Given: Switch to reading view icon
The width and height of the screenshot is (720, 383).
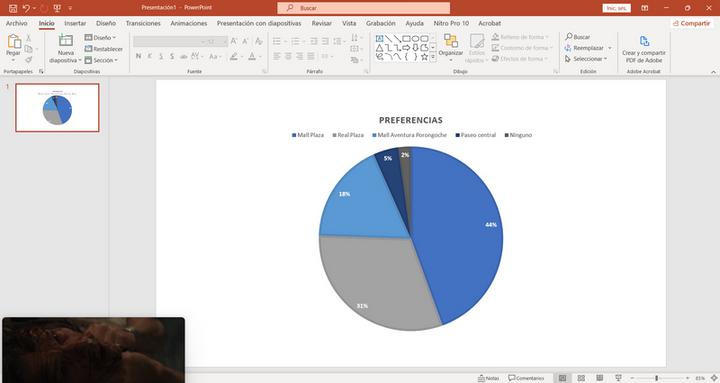Looking at the screenshot, I should coord(600,378).
